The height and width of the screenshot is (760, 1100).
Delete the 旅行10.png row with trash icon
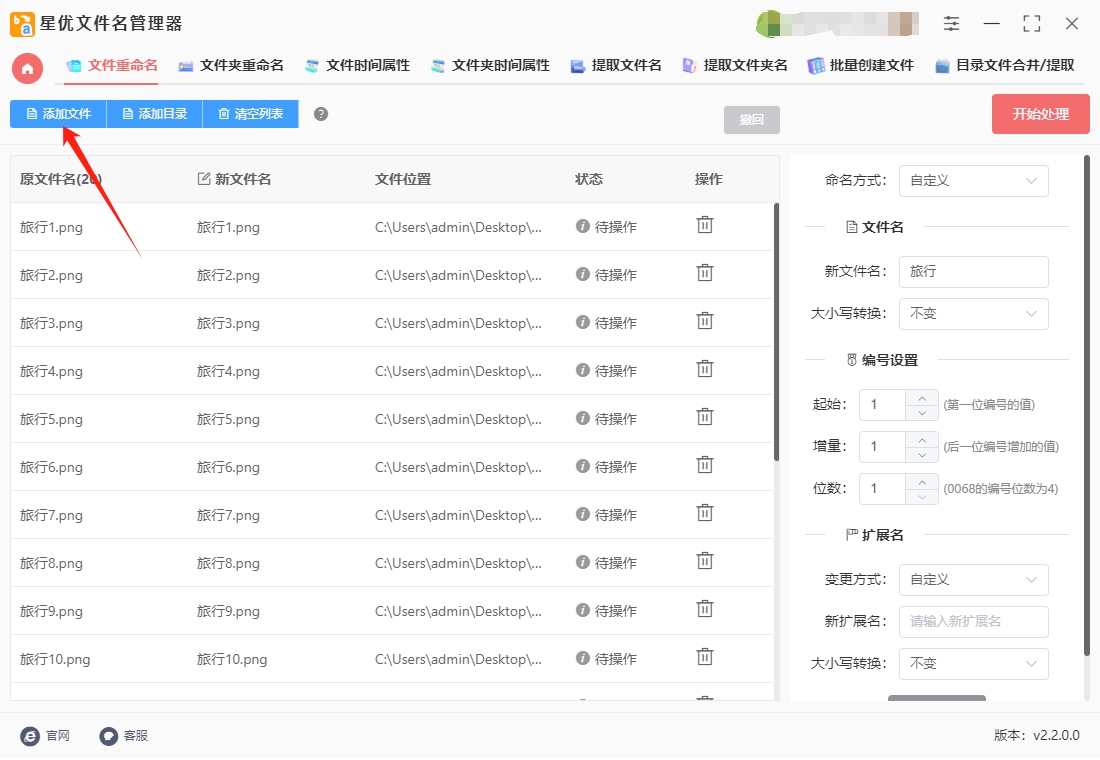705,658
